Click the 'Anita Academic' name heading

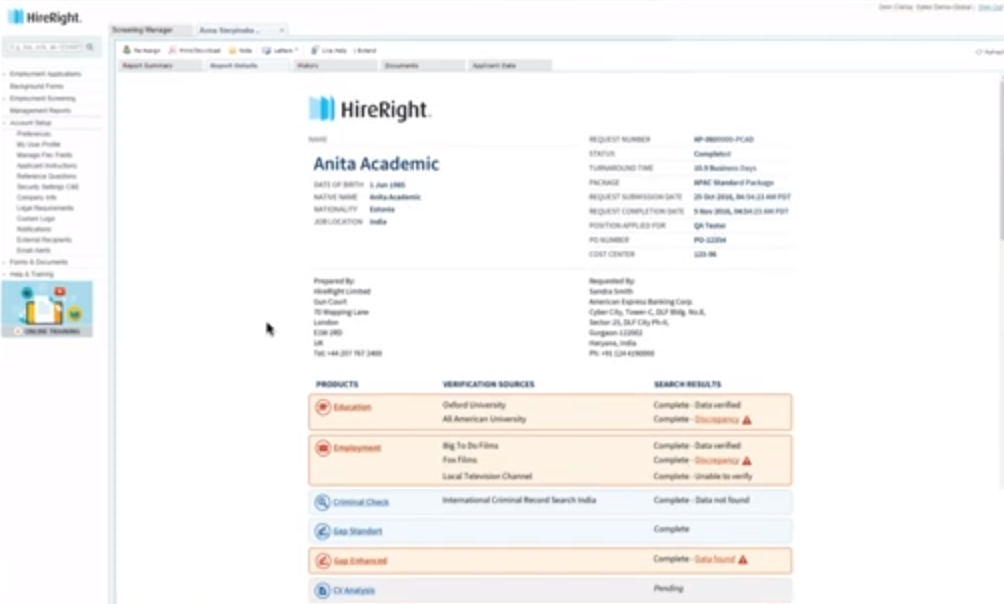point(376,164)
